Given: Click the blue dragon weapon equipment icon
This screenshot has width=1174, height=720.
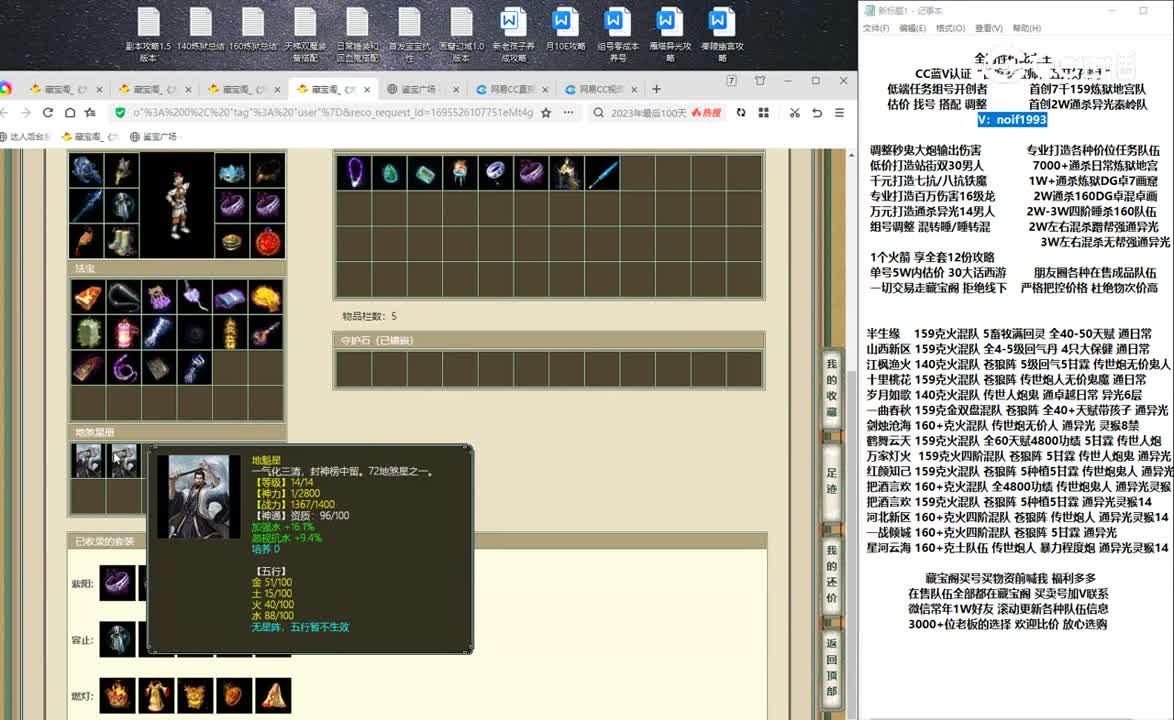Looking at the screenshot, I should (86, 171).
